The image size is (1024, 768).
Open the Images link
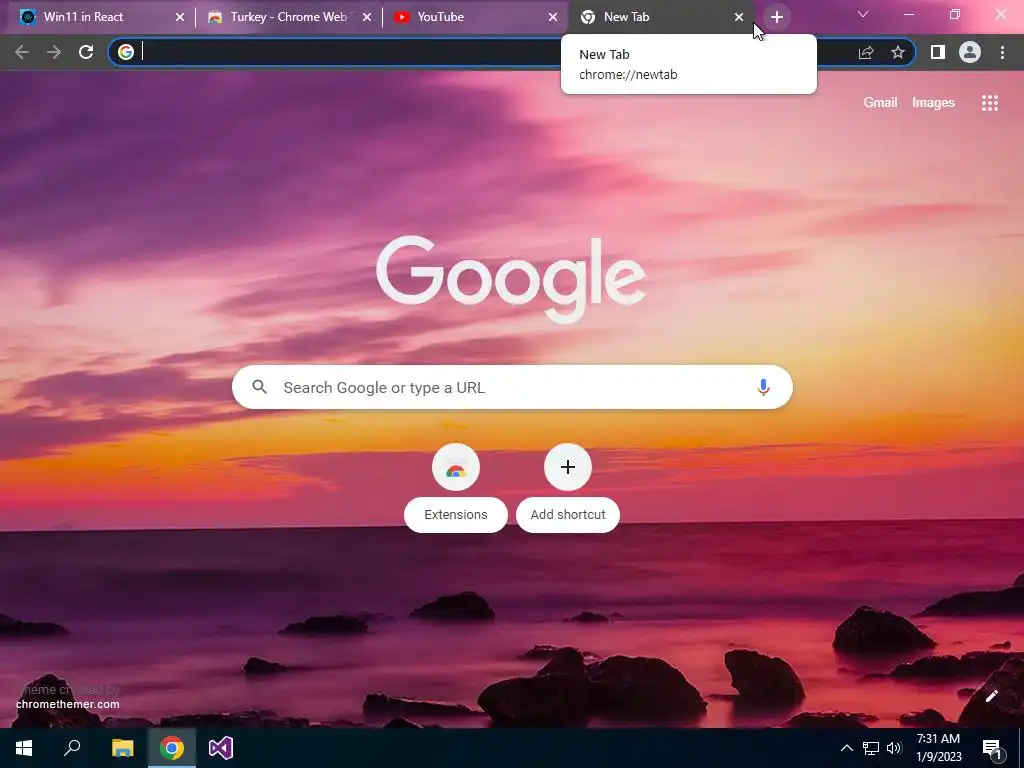(x=933, y=103)
